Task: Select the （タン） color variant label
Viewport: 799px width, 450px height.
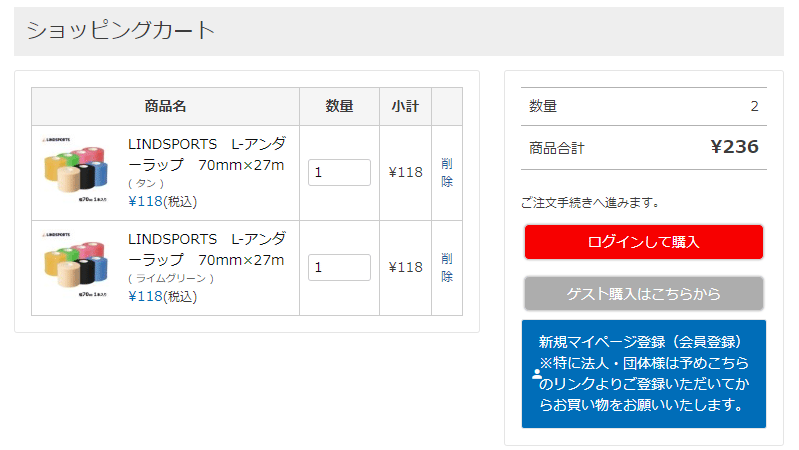Action: click(146, 183)
